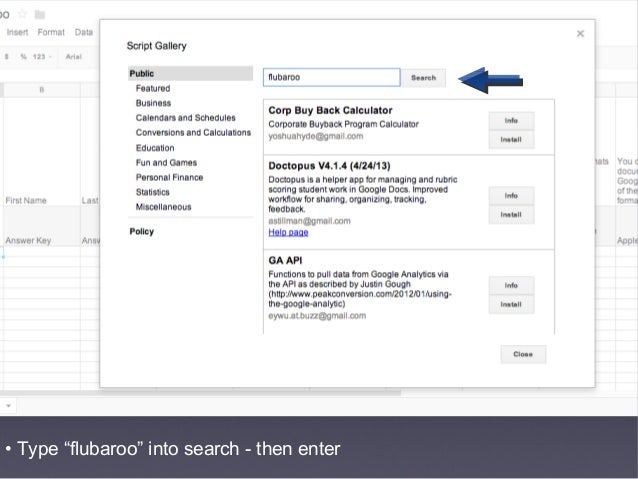Select Corp Buy Back Calculator title
Viewport: 638px width, 479px height.
[x=330, y=110]
